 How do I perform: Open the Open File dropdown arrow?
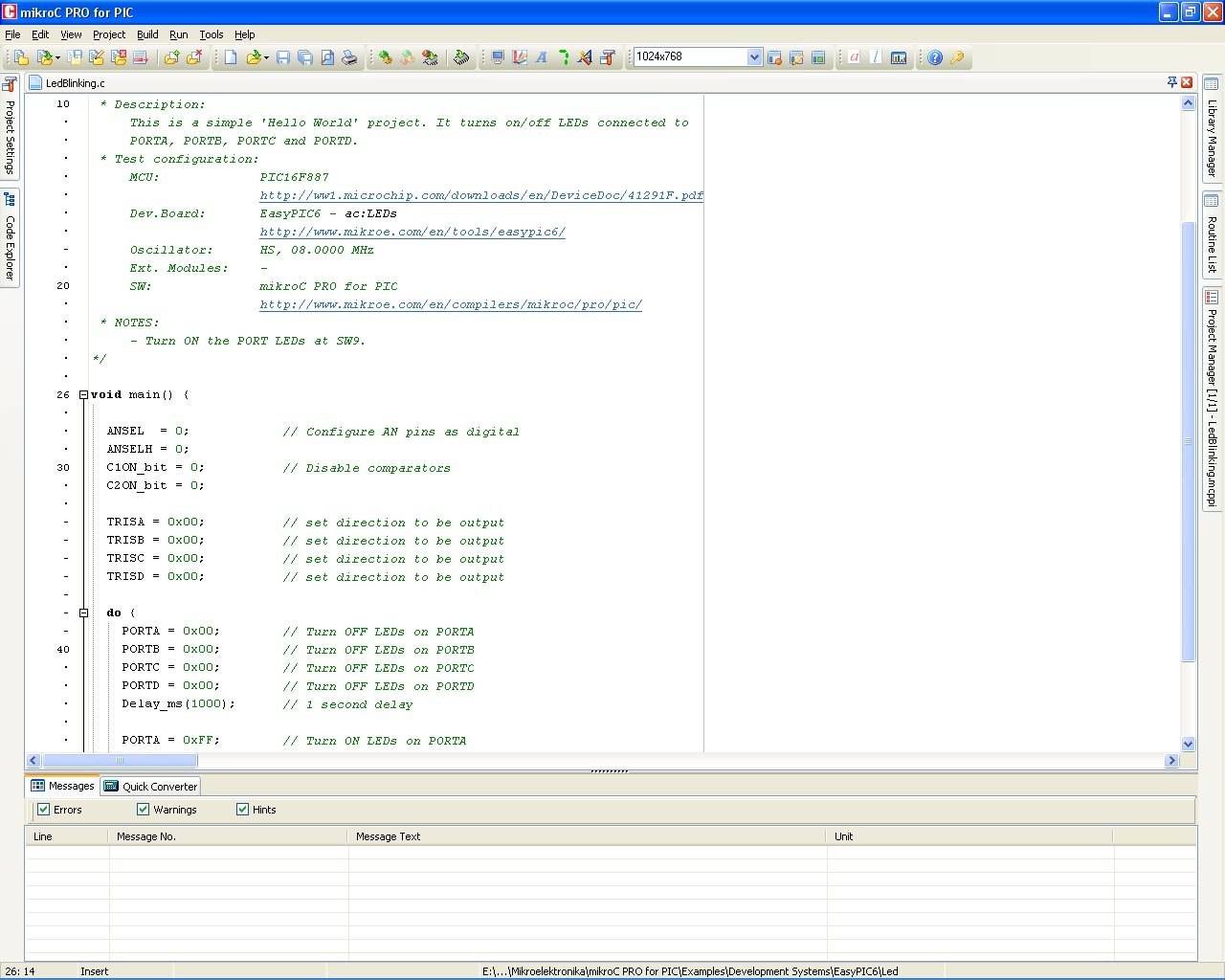coord(266,57)
